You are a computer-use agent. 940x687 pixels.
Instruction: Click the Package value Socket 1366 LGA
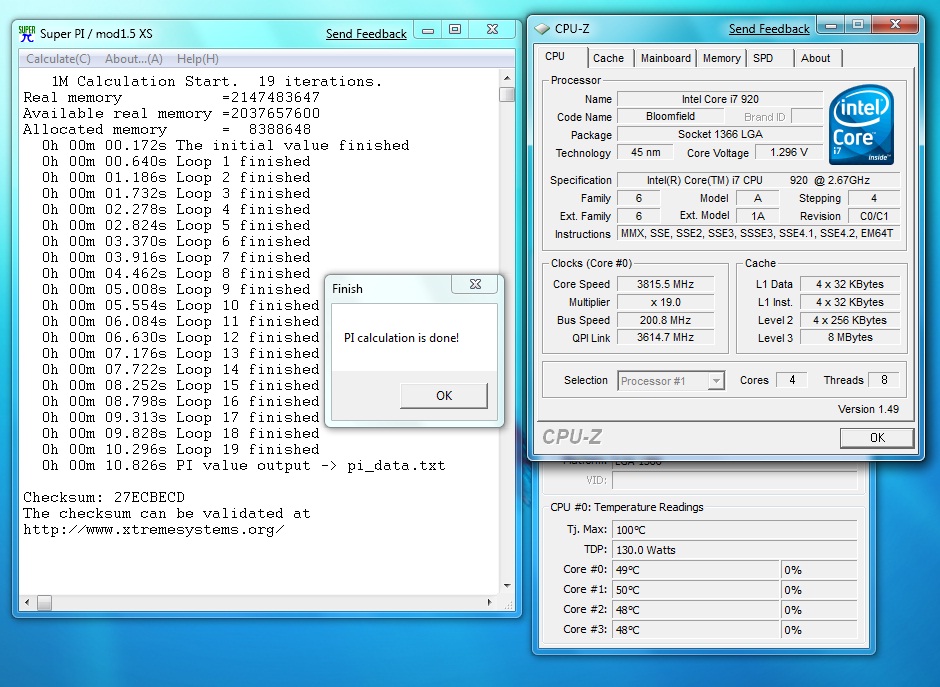720,135
